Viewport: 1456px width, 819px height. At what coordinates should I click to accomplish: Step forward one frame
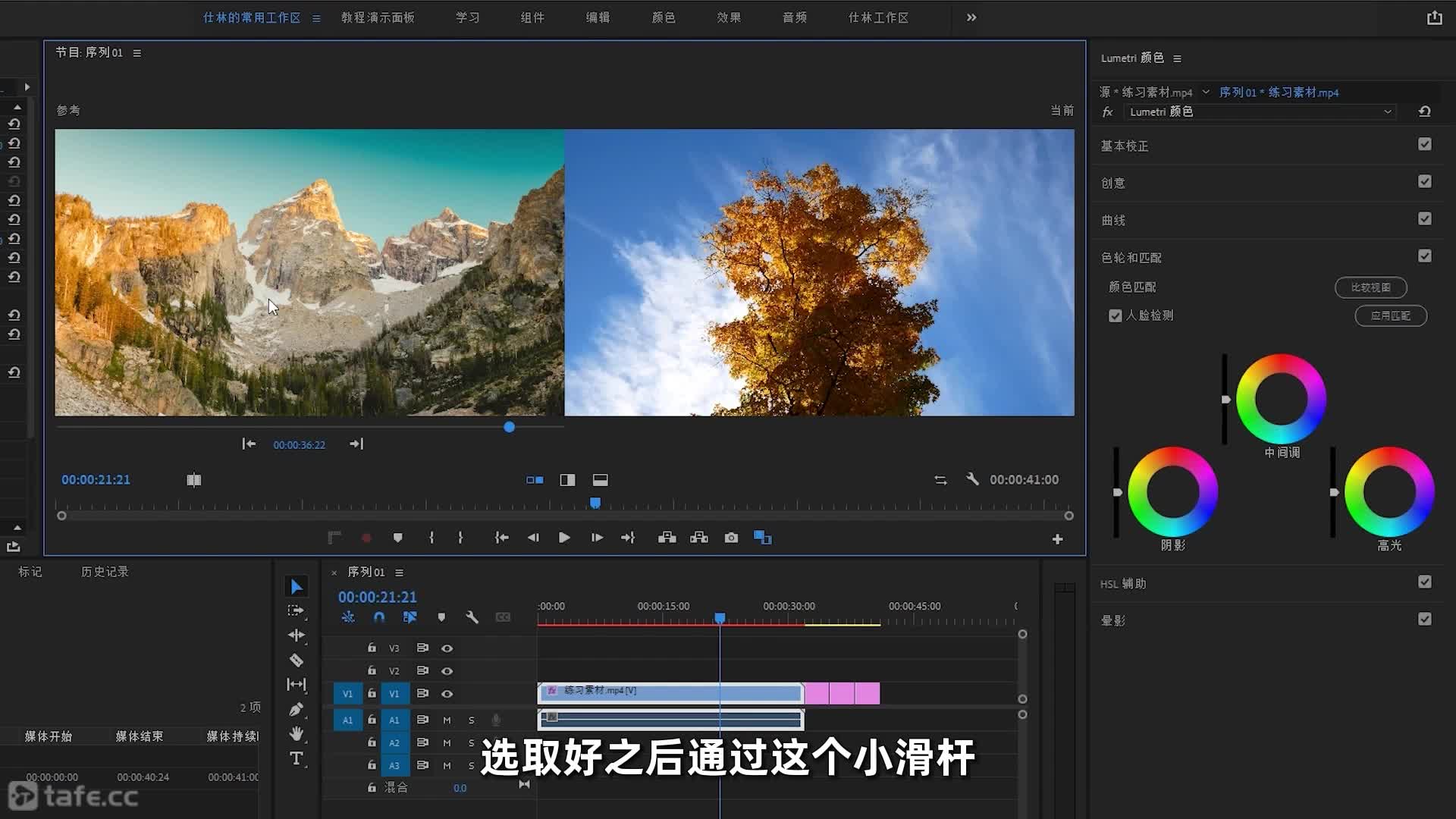coord(597,538)
